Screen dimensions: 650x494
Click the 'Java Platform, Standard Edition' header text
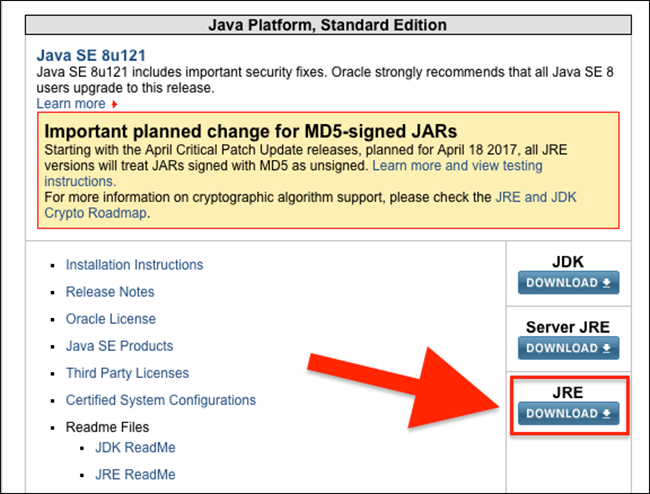(x=327, y=25)
